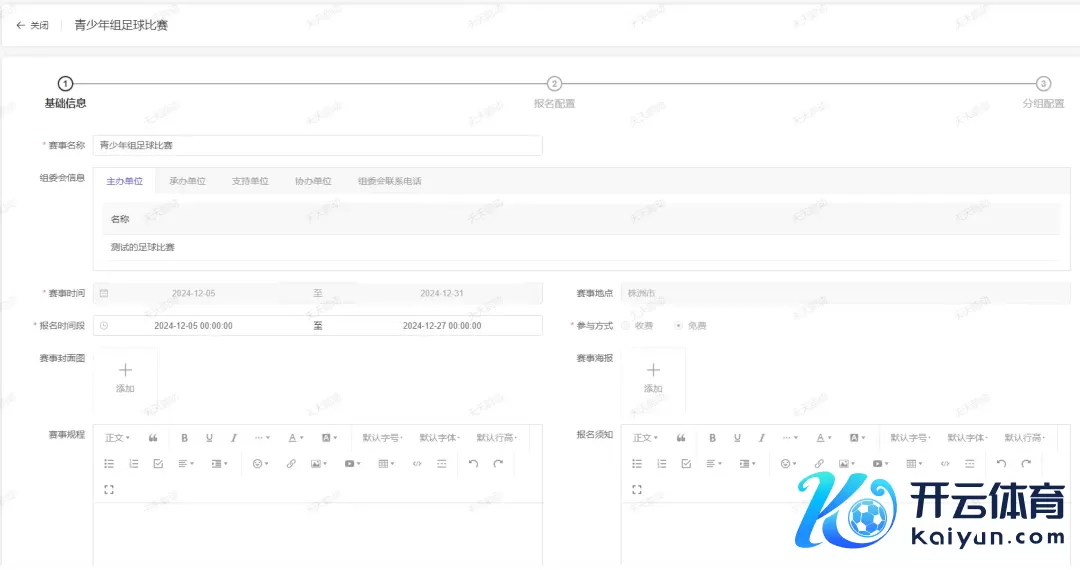The image size is (1080, 570).
Task: Insert code block in 报名须知 editor
Action: [945, 464]
